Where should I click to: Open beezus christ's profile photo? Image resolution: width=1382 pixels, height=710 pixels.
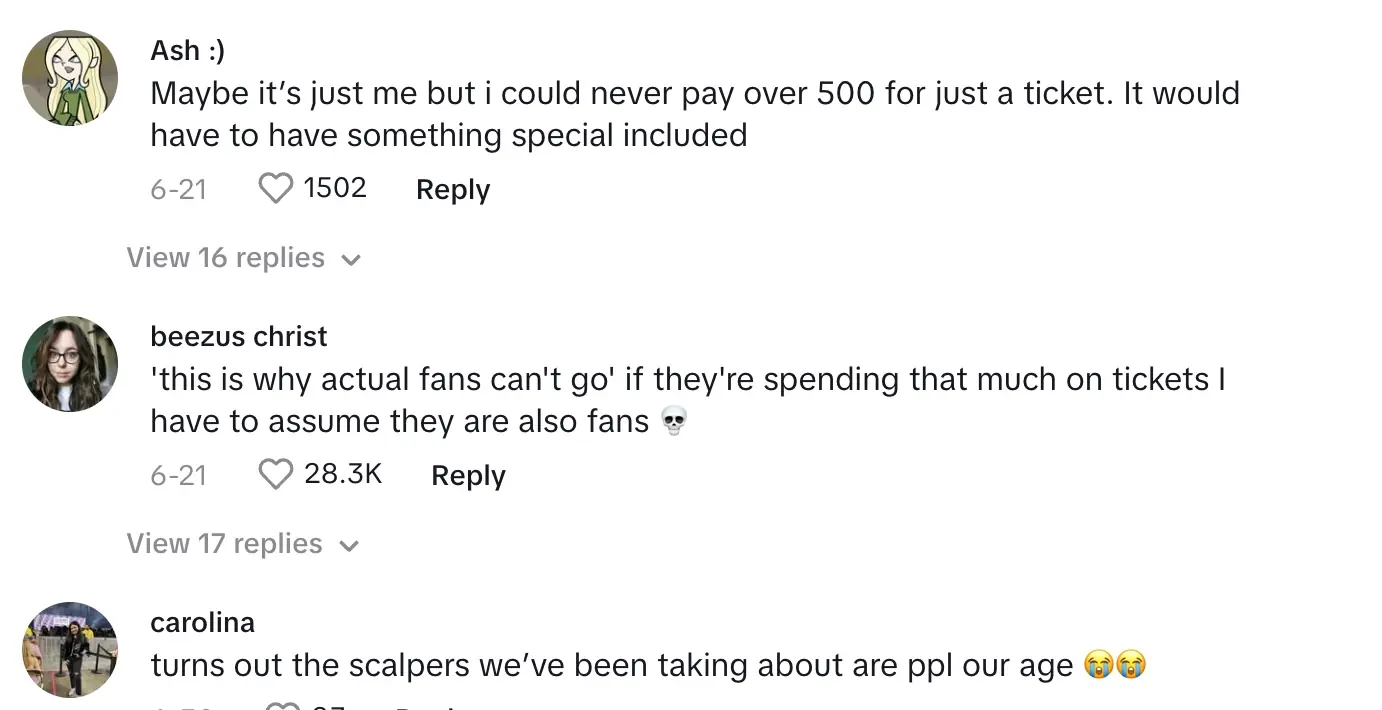pos(70,364)
